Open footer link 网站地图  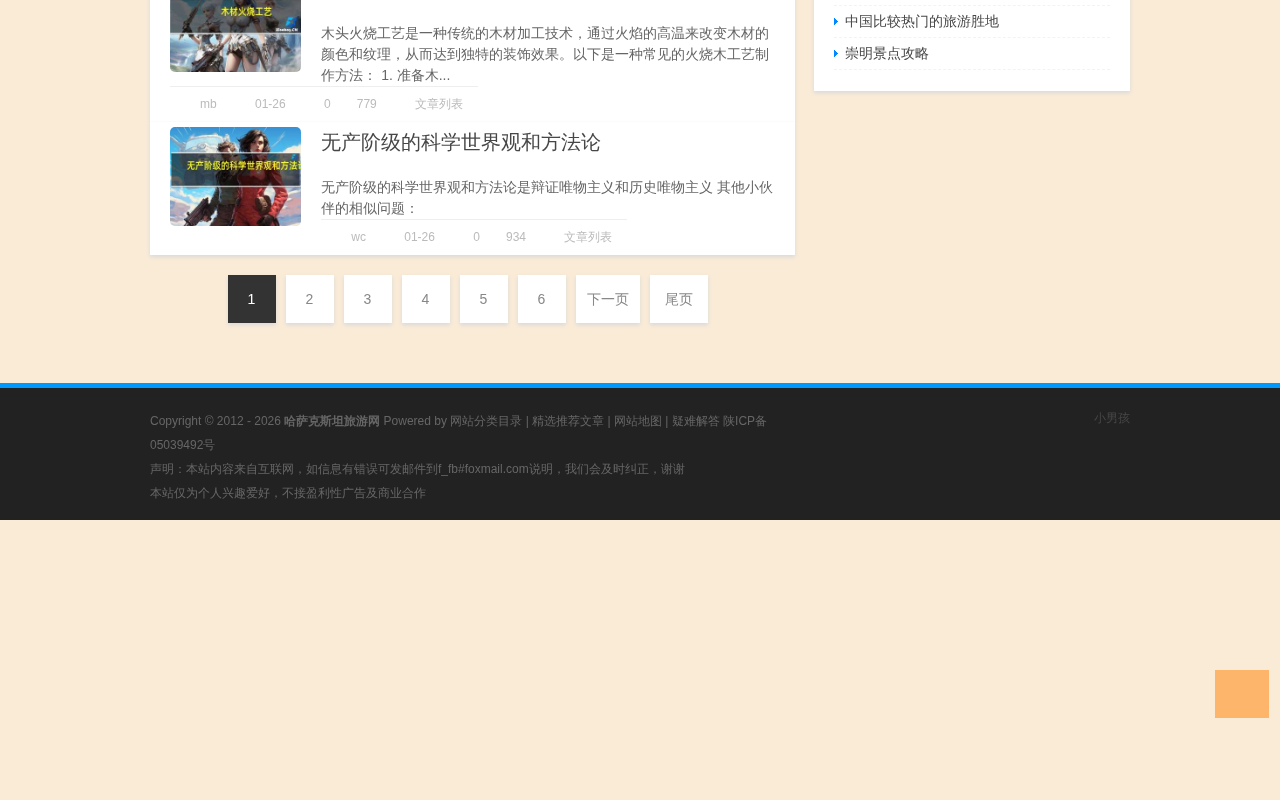point(638,421)
